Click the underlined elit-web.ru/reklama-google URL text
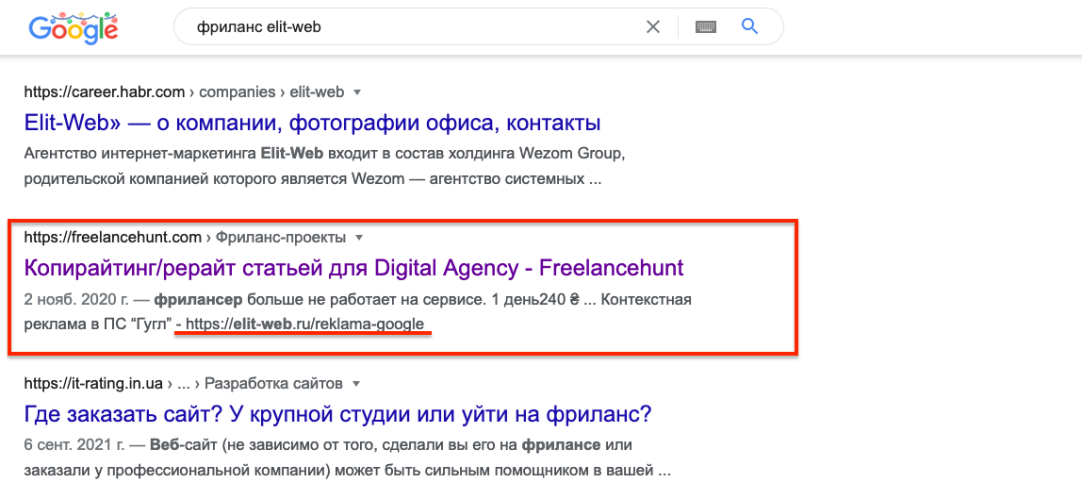 pyautogui.click(x=304, y=323)
